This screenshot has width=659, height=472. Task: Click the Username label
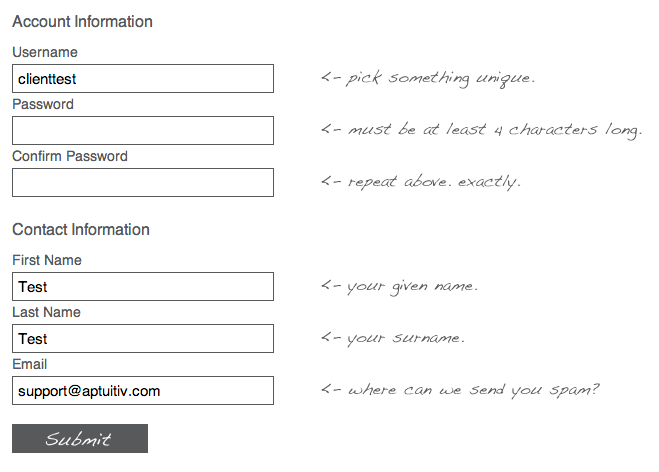coord(45,52)
